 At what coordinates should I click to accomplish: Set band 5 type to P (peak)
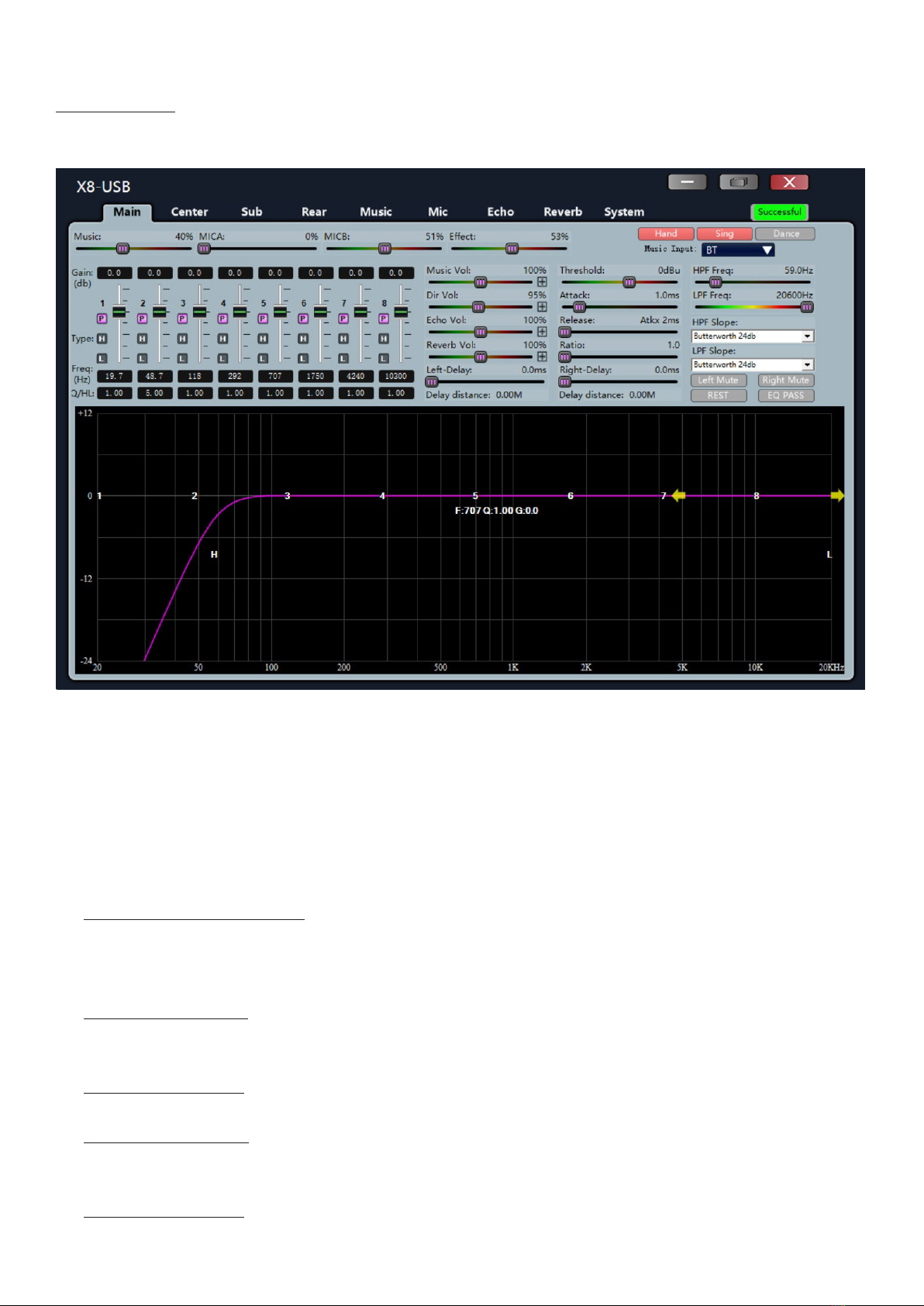[x=263, y=319]
